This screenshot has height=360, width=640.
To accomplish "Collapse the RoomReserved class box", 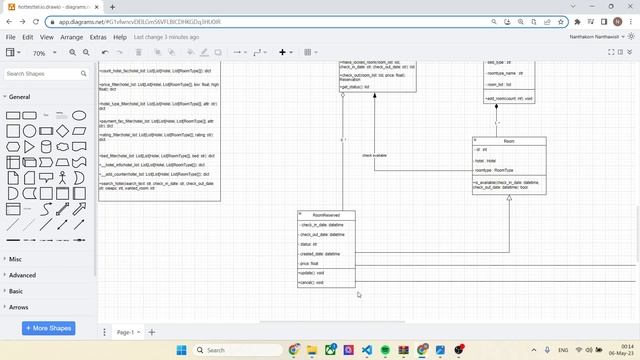I will point(300,214).
